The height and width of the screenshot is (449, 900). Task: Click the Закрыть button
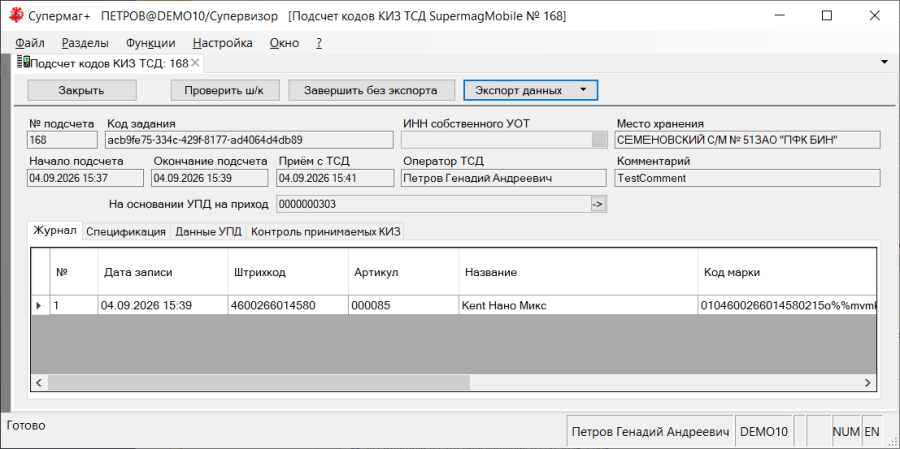coord(82,90)
